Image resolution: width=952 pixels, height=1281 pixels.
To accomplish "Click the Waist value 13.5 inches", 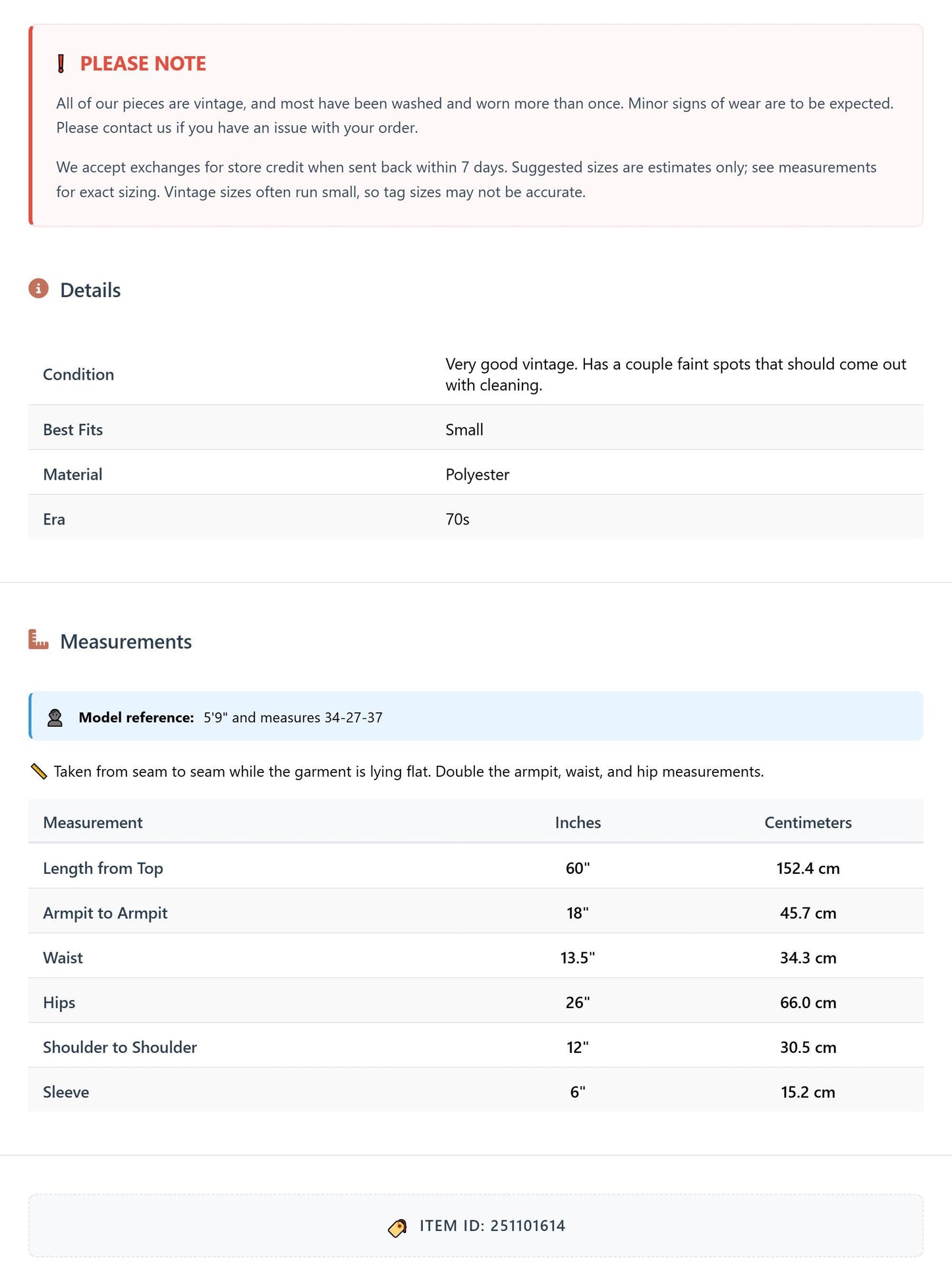I will point(578,957).
